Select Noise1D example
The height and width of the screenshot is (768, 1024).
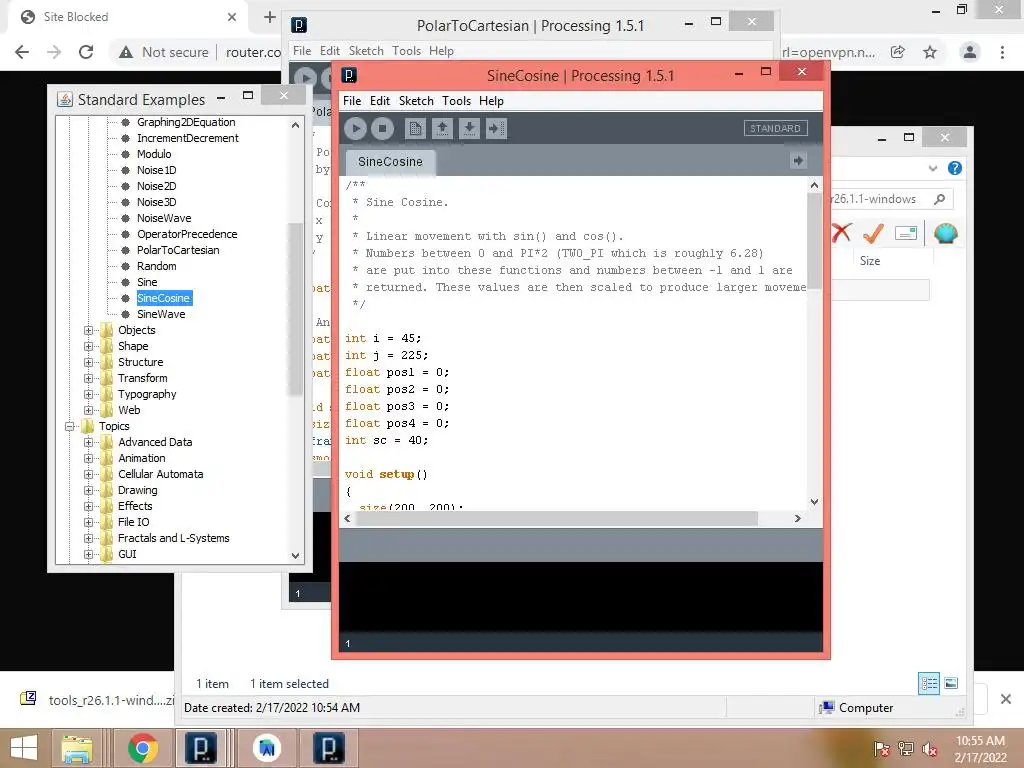(157, 170)
